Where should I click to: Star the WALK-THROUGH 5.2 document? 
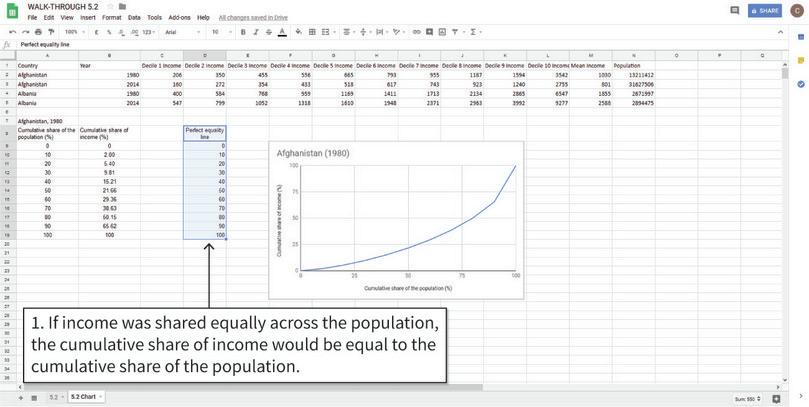[110, 7]
